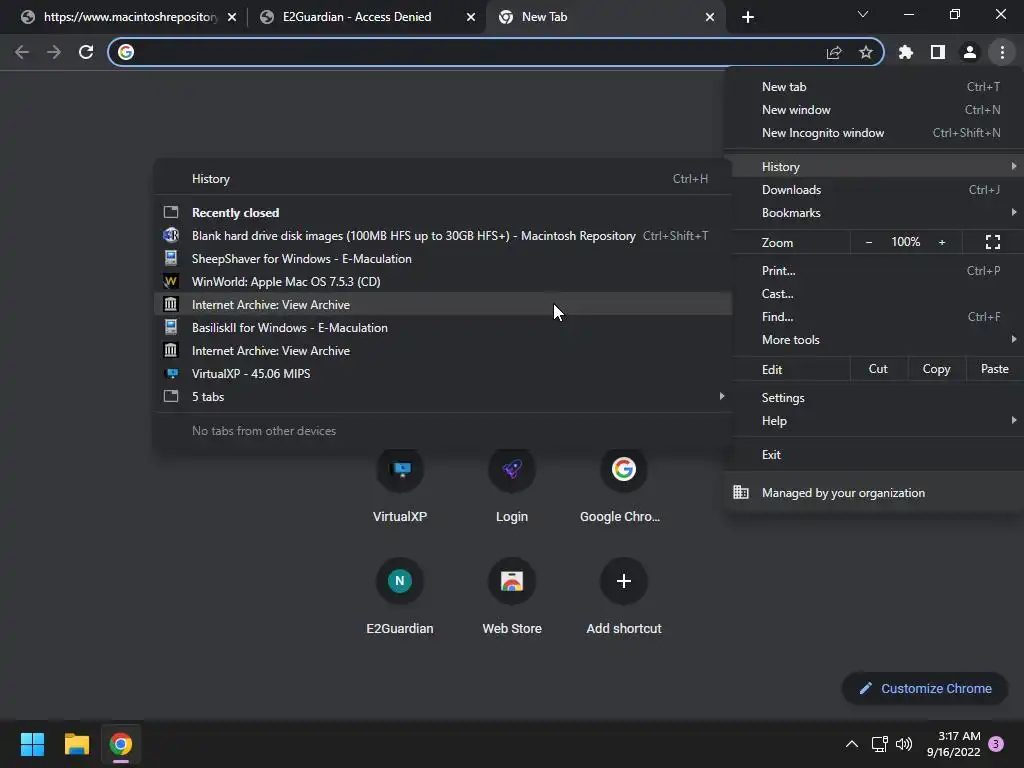1024x768 pixels.
Task: Decrease zoom with the minus button
Action: click(x=869, y=242)
